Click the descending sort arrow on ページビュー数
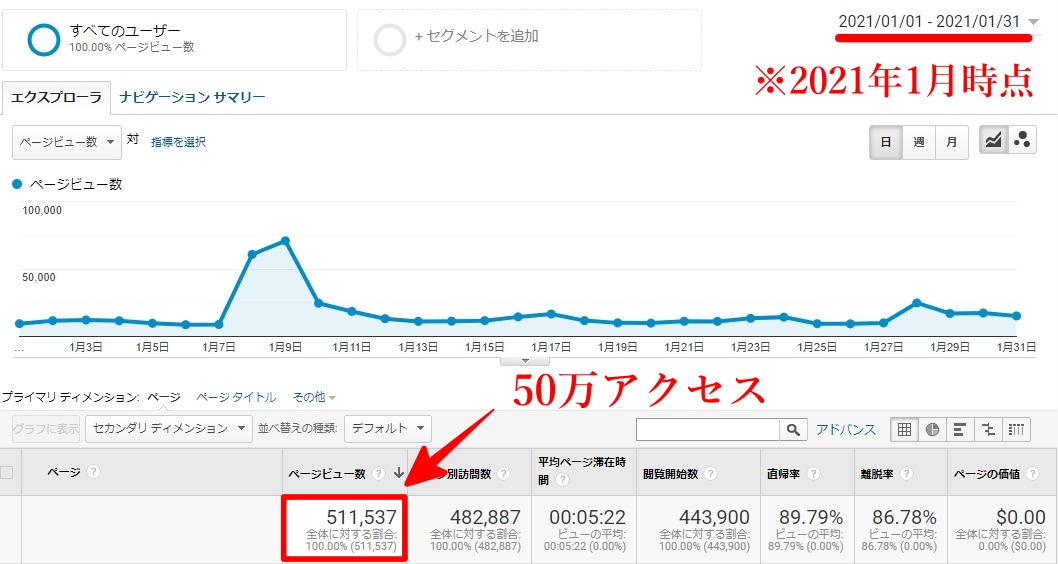The image size is (1058, 564). 399,474
